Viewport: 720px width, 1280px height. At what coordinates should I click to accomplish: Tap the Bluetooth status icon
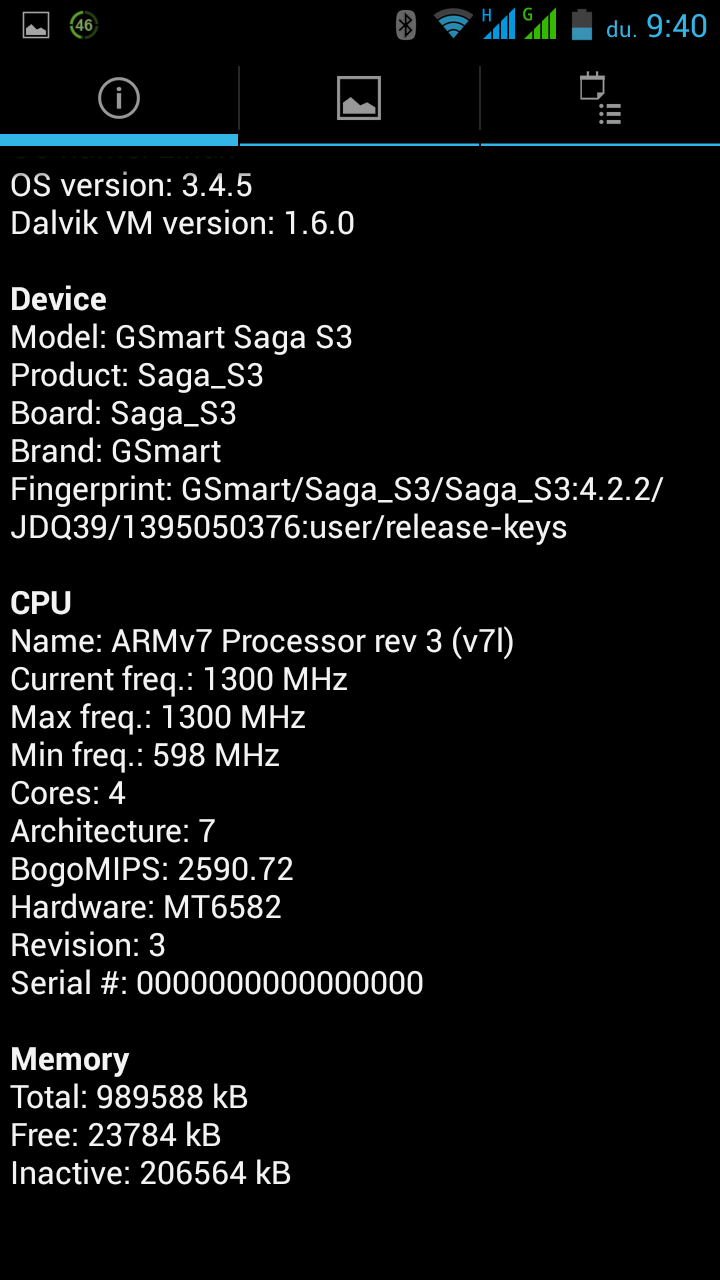click(405, 25)
